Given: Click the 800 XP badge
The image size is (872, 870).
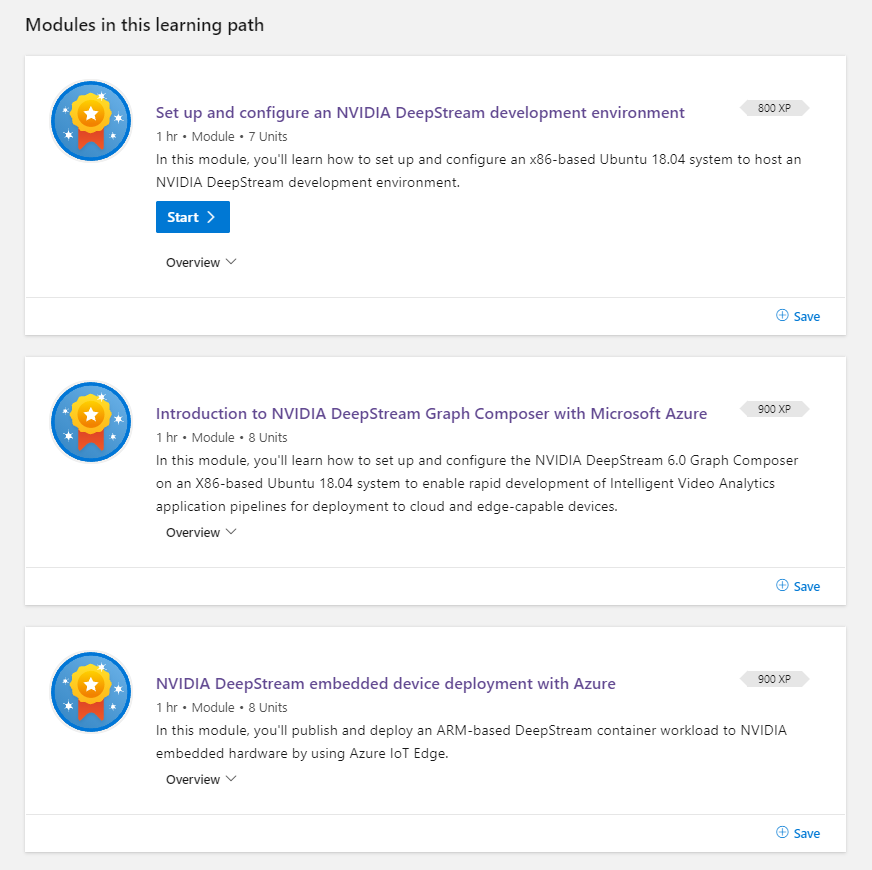Looking at the screenshot, I should tap(774, 108).
